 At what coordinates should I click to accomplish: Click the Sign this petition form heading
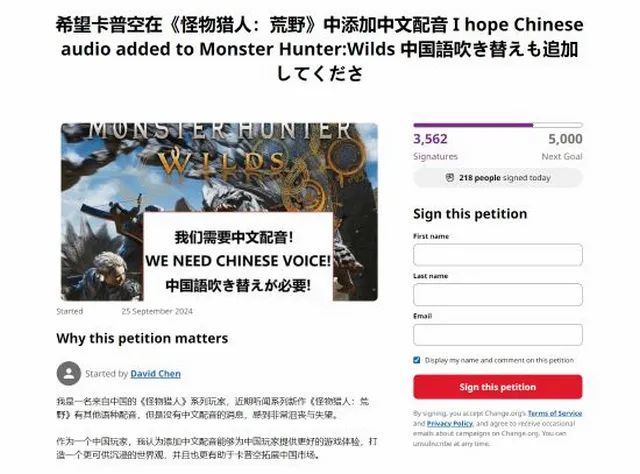tap(470, 214)
